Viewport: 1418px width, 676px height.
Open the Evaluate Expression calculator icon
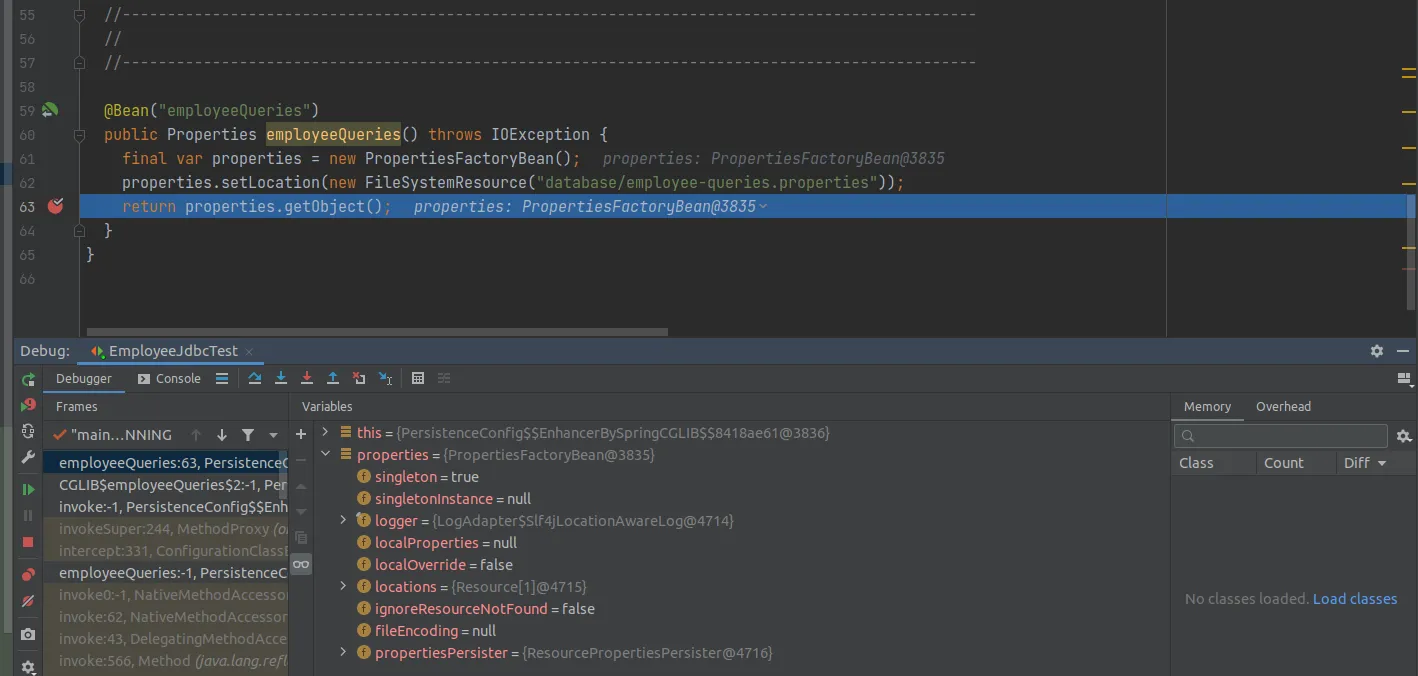coord(418,379)
